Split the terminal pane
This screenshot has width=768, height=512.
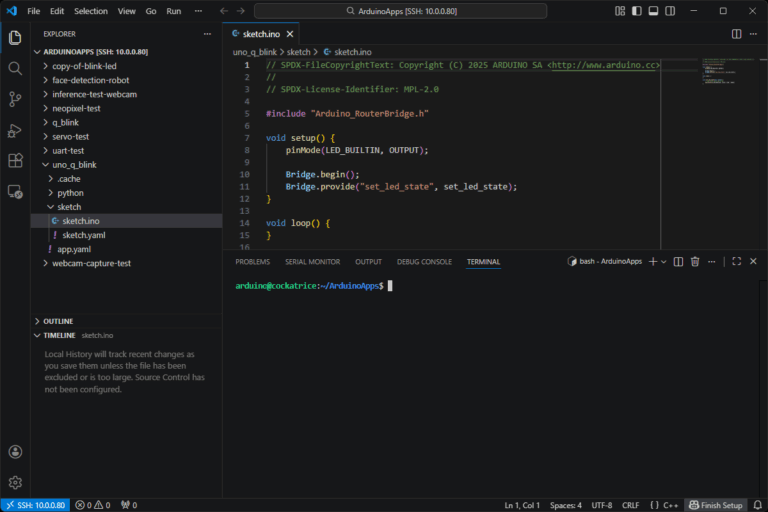678,262
